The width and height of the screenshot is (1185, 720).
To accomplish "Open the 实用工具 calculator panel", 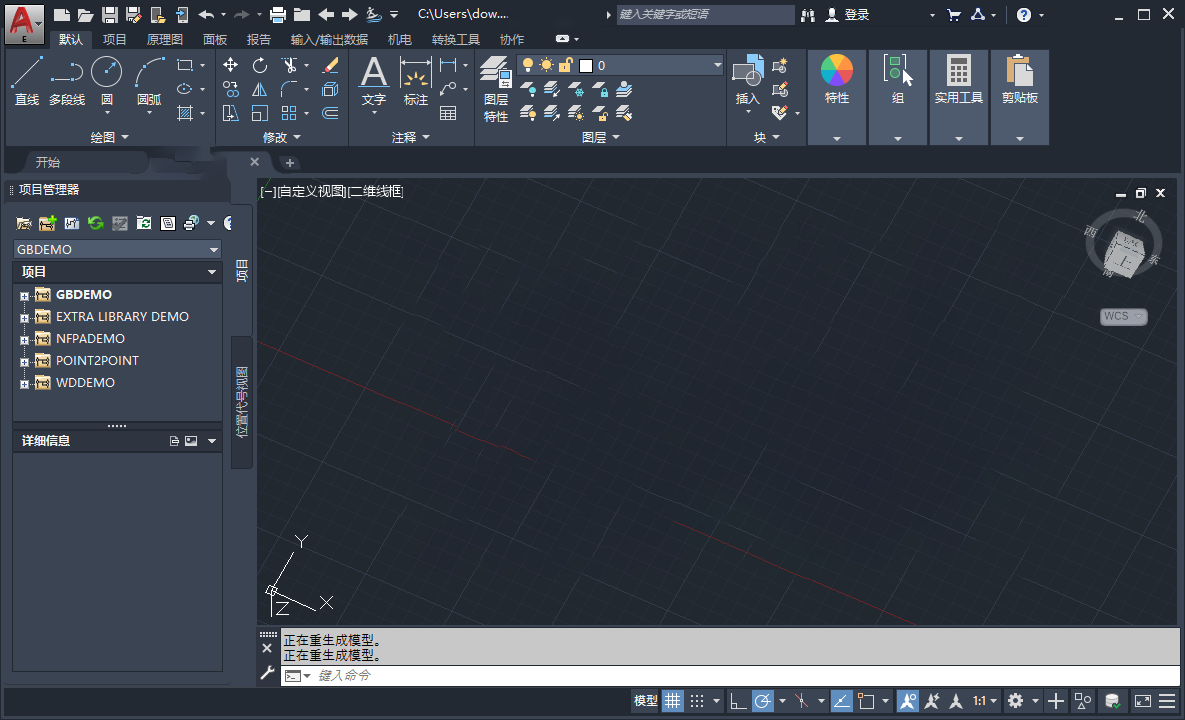I will (958, 97).
